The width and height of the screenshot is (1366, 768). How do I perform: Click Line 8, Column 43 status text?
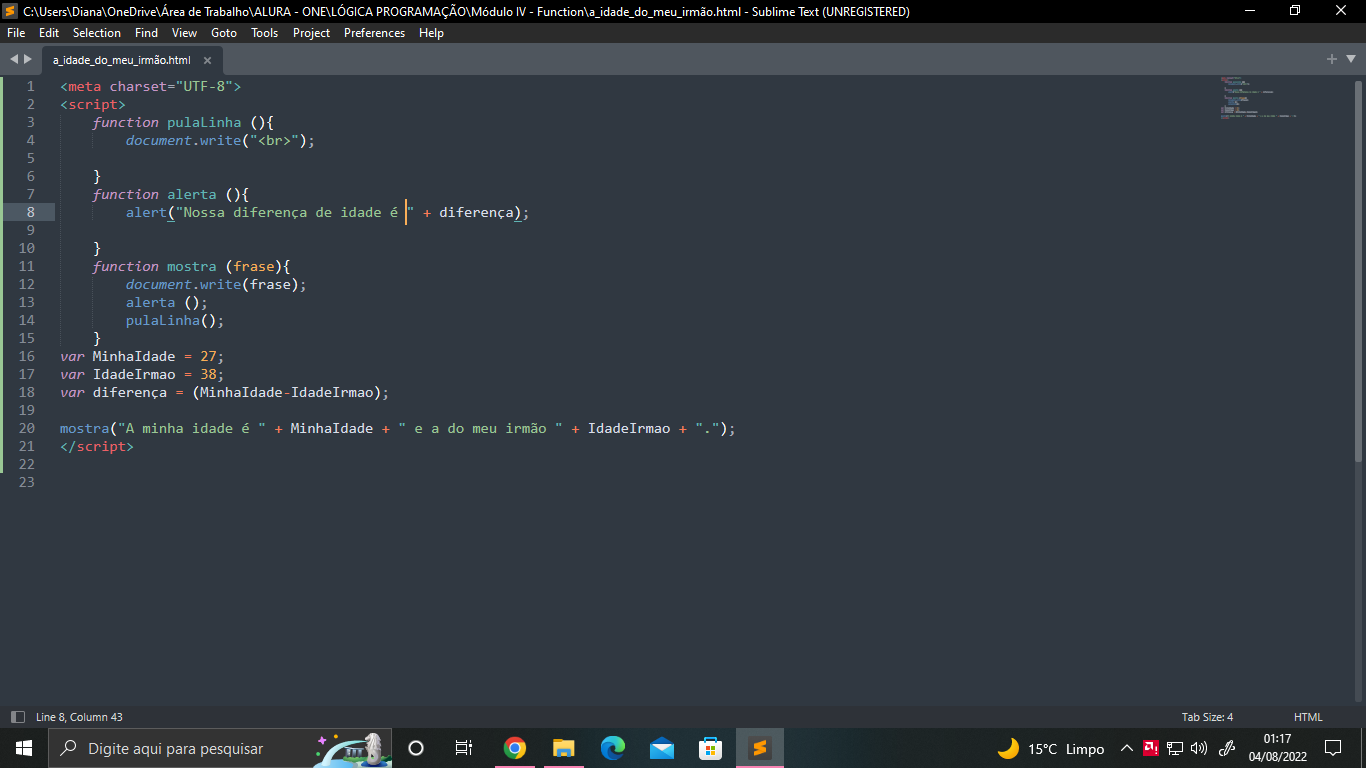(79, 717)
